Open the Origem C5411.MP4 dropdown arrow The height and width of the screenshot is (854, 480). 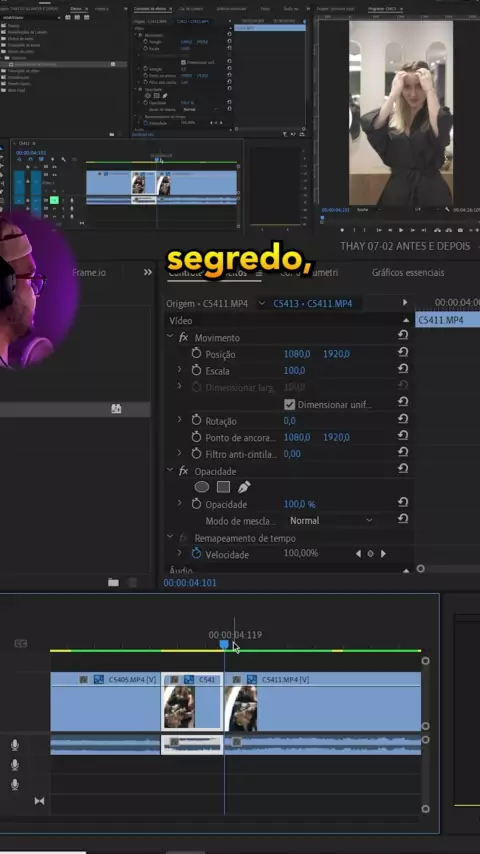tap(262, 303)
